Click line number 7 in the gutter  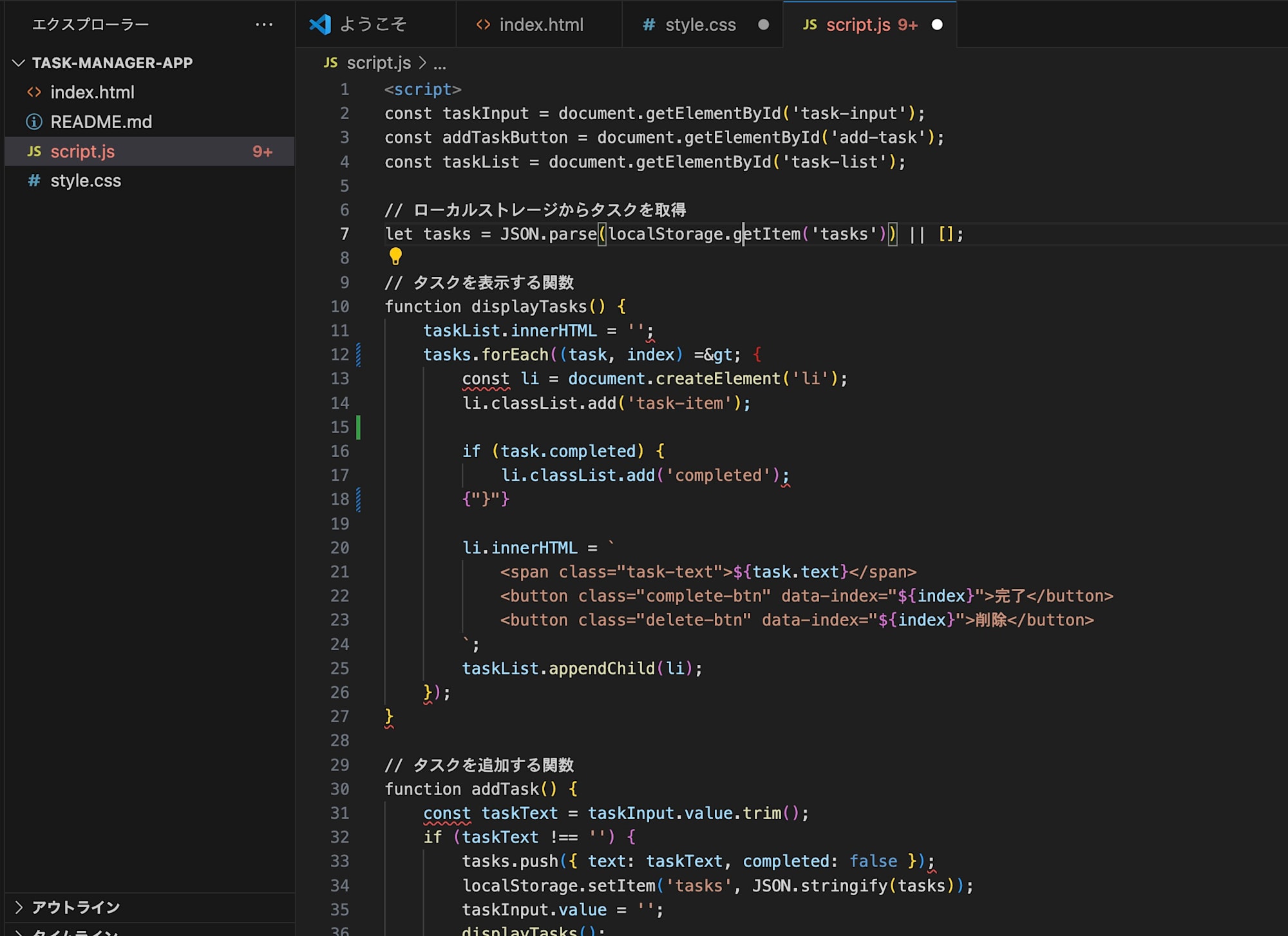[345, 234]
